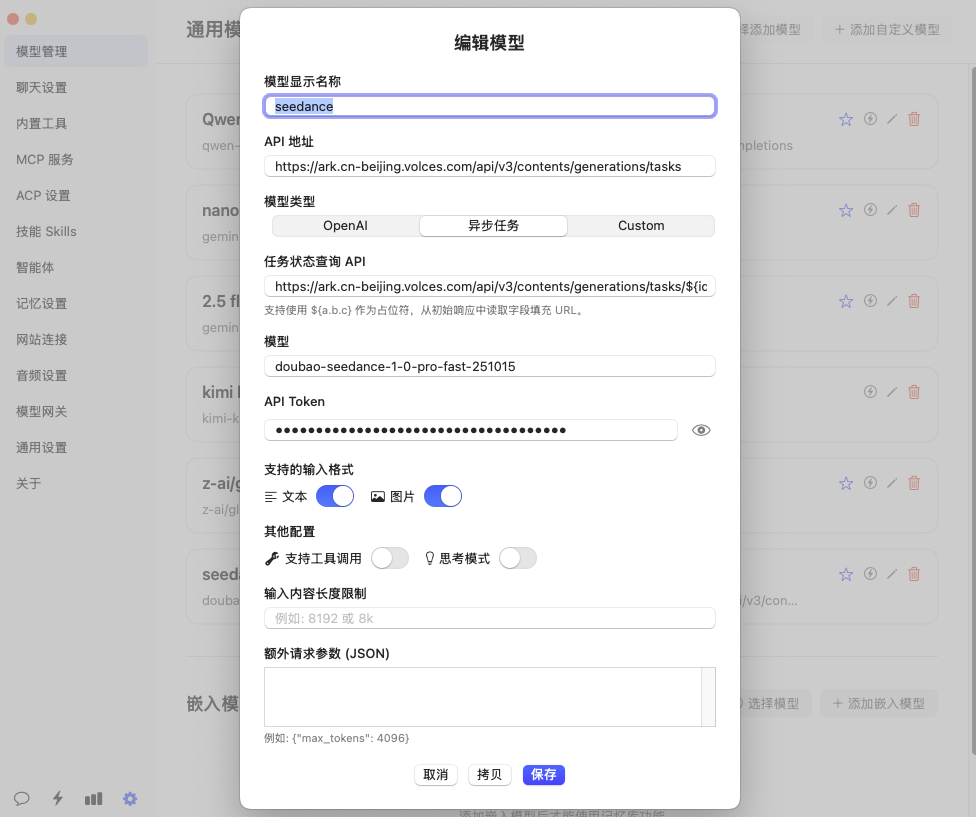
Task: Test the z-ai model with lightning icon
Action: [870, 483]
